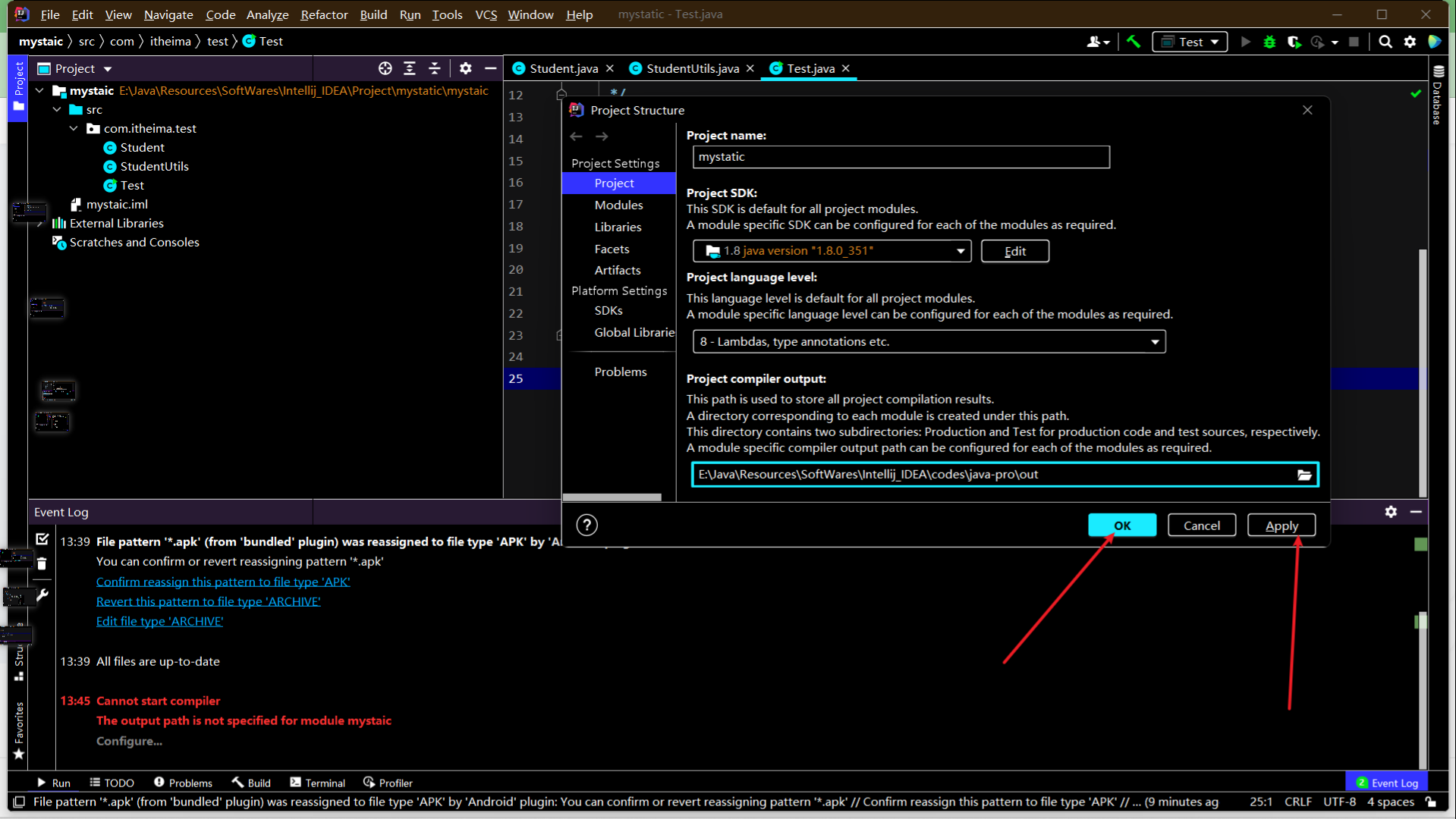The image size is (1456, 819).
Task: Click OK in Project Structure dialog
Action: click(x=1122, y=526)
